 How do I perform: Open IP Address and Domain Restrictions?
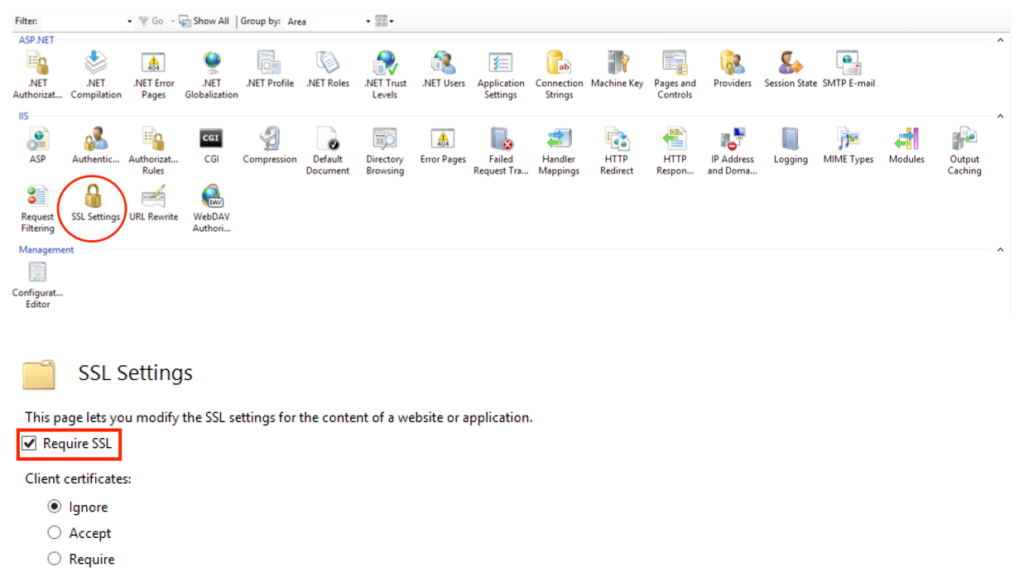(x=732, y=151)
